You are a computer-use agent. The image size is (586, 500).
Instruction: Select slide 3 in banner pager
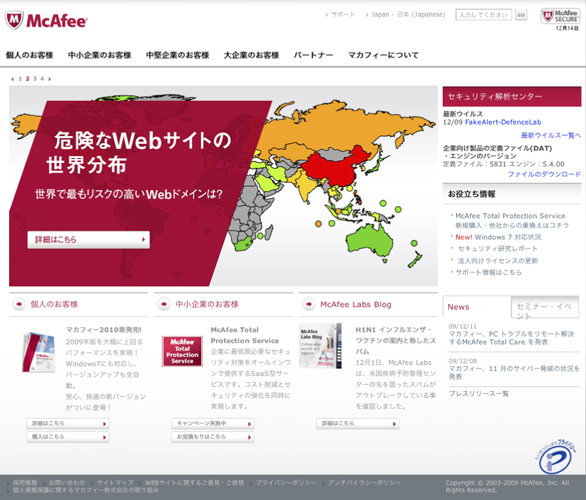pos(35,79)
